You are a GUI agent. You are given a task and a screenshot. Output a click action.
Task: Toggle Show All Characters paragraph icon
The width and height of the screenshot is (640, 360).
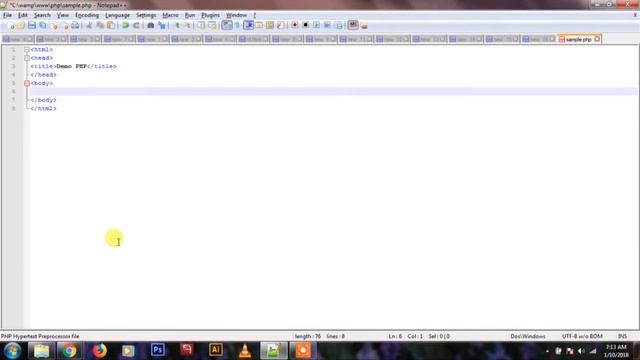pyautogui.click(x=237, y=25)
